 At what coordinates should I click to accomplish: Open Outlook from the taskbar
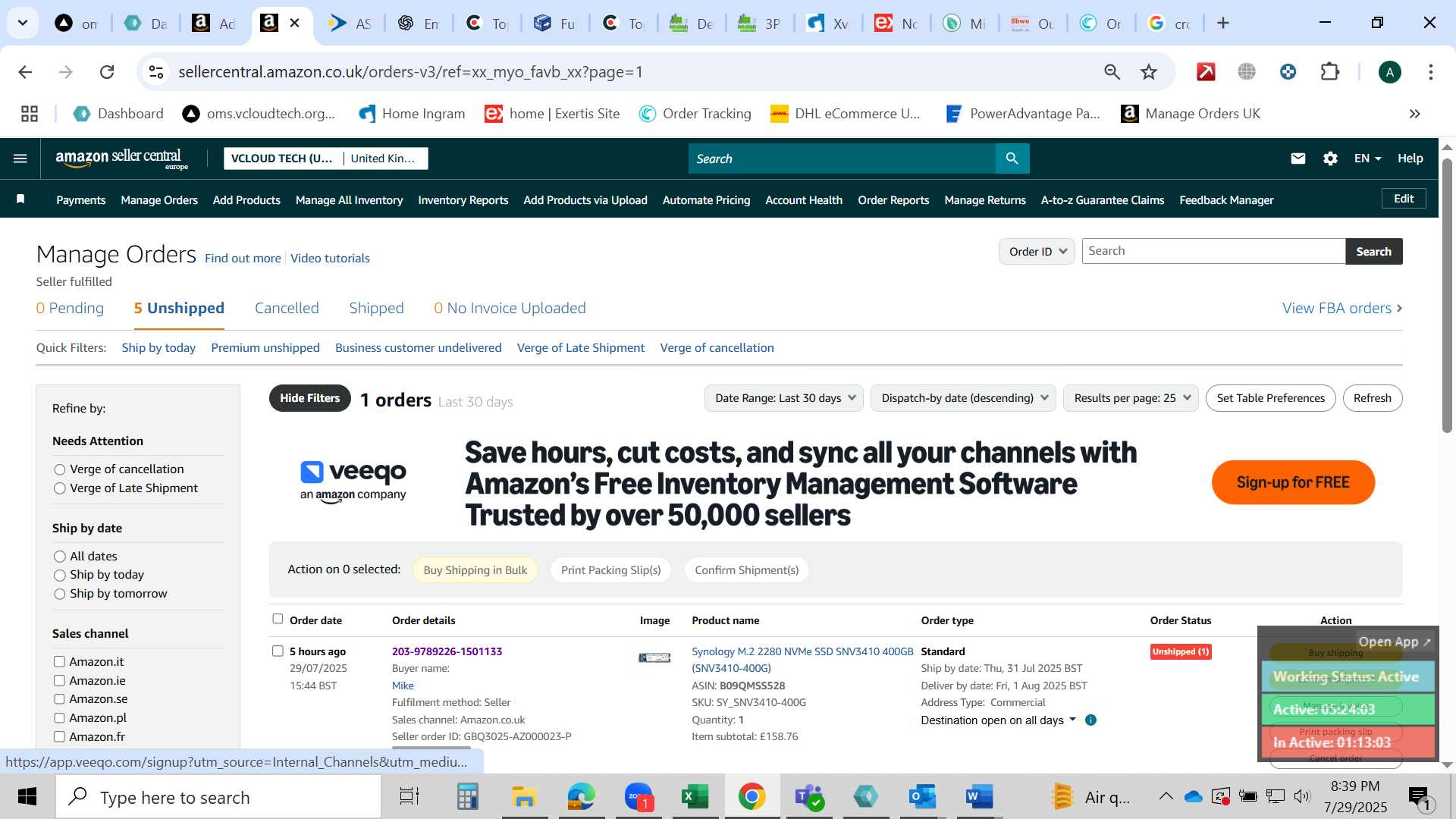pyautogui.click(x=922, y=797)
